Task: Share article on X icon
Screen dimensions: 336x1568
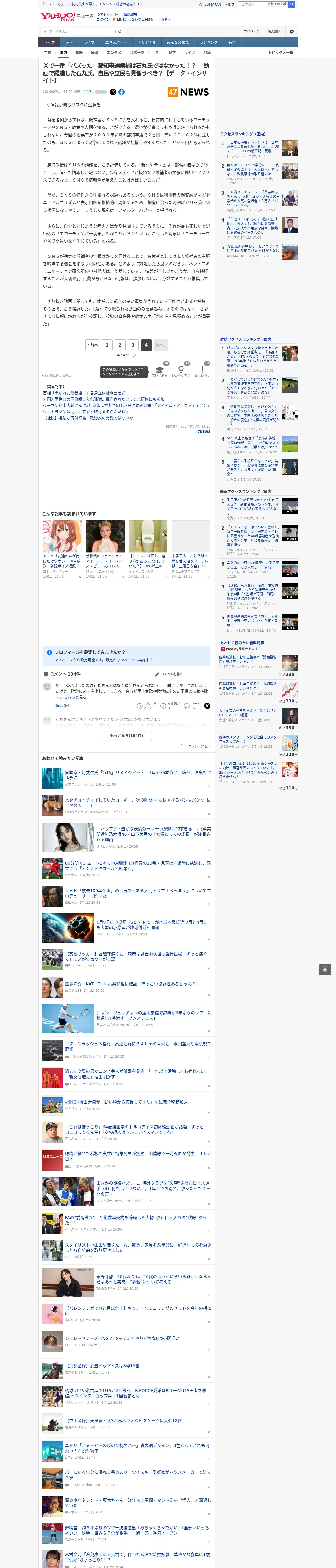Action: 113,92
